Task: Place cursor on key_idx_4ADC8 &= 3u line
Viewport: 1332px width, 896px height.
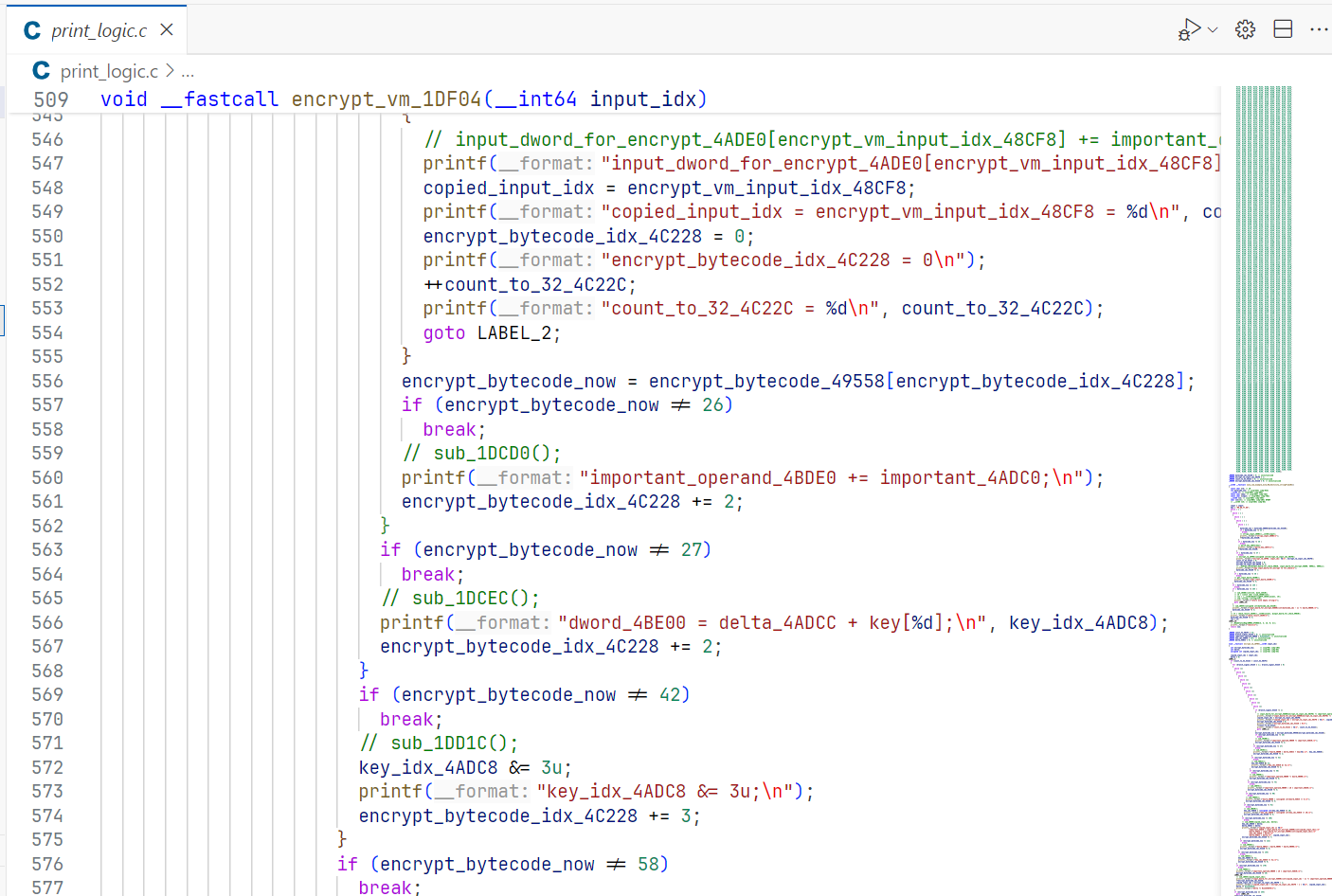Action: (464, 767)
